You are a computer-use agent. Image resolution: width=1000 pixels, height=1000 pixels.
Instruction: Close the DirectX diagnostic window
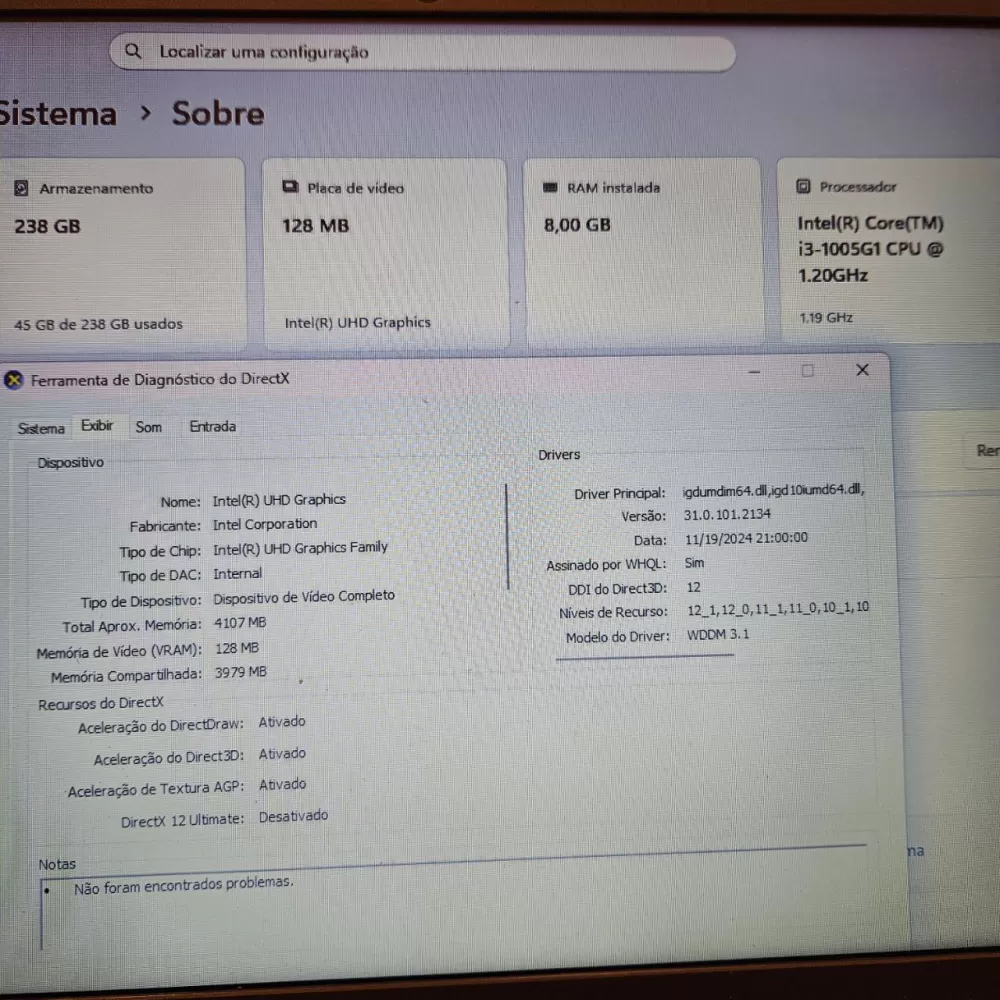click(862, 370)
